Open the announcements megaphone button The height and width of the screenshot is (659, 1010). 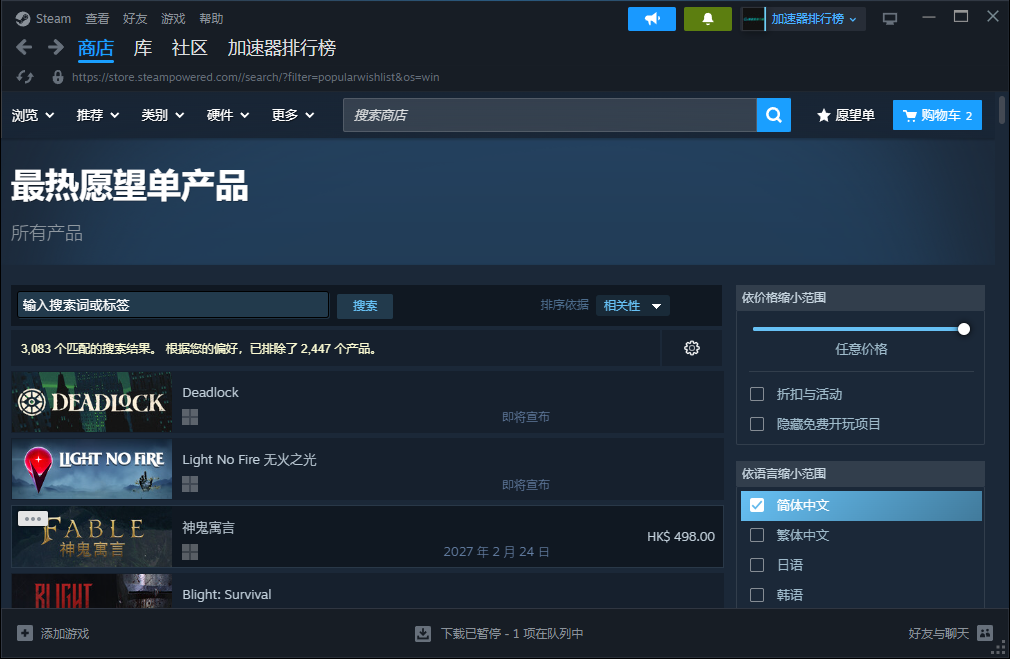(652, 19)
